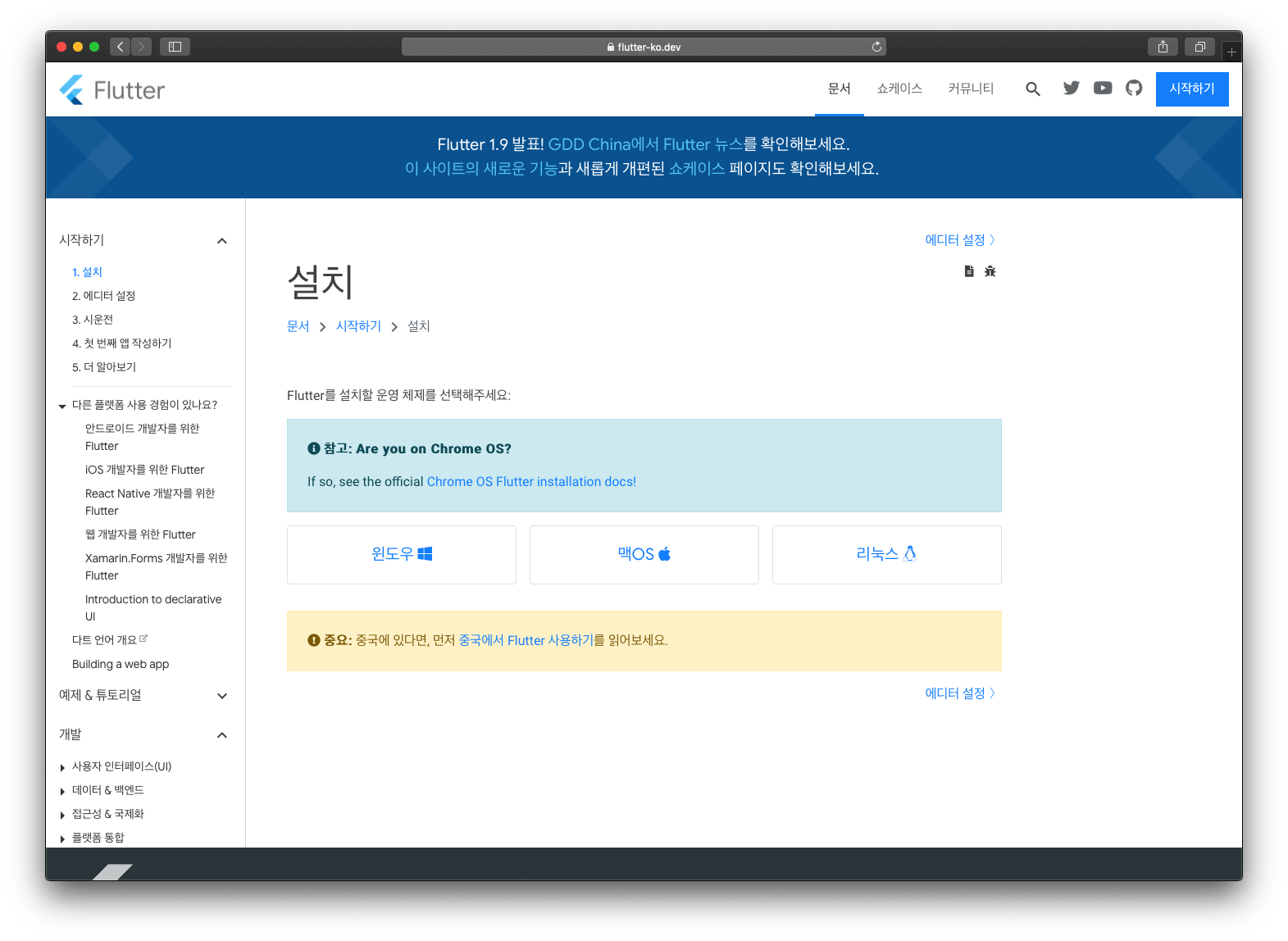
Task: Select sidebar item 3. 시운전
Action: (93, 320)
